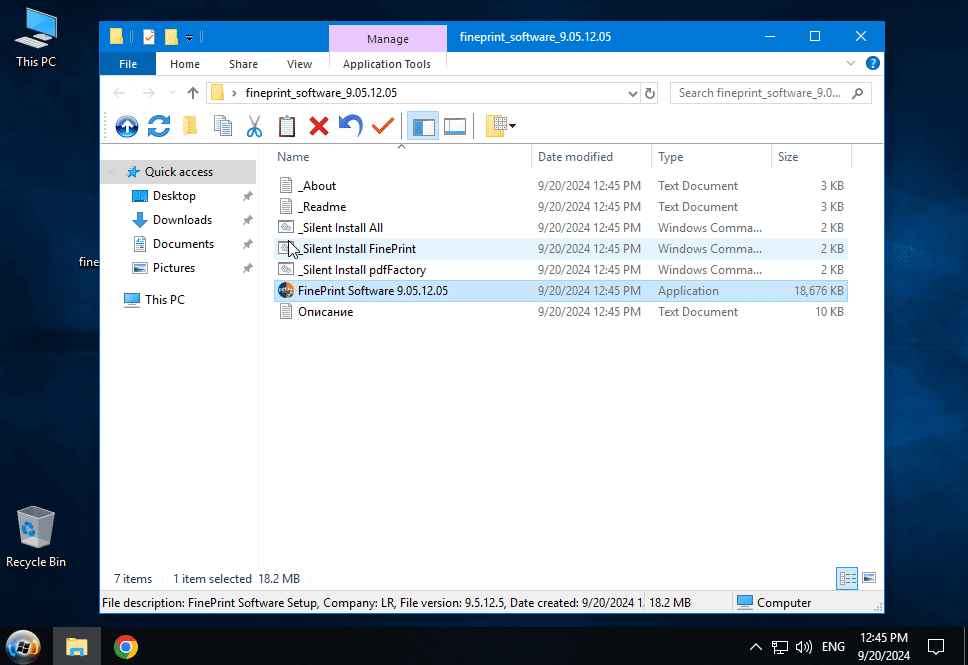Go back using the Back arrow
The width and height of the screenshot is (968, 665).
pyautogui.click(x=119, y=93)
